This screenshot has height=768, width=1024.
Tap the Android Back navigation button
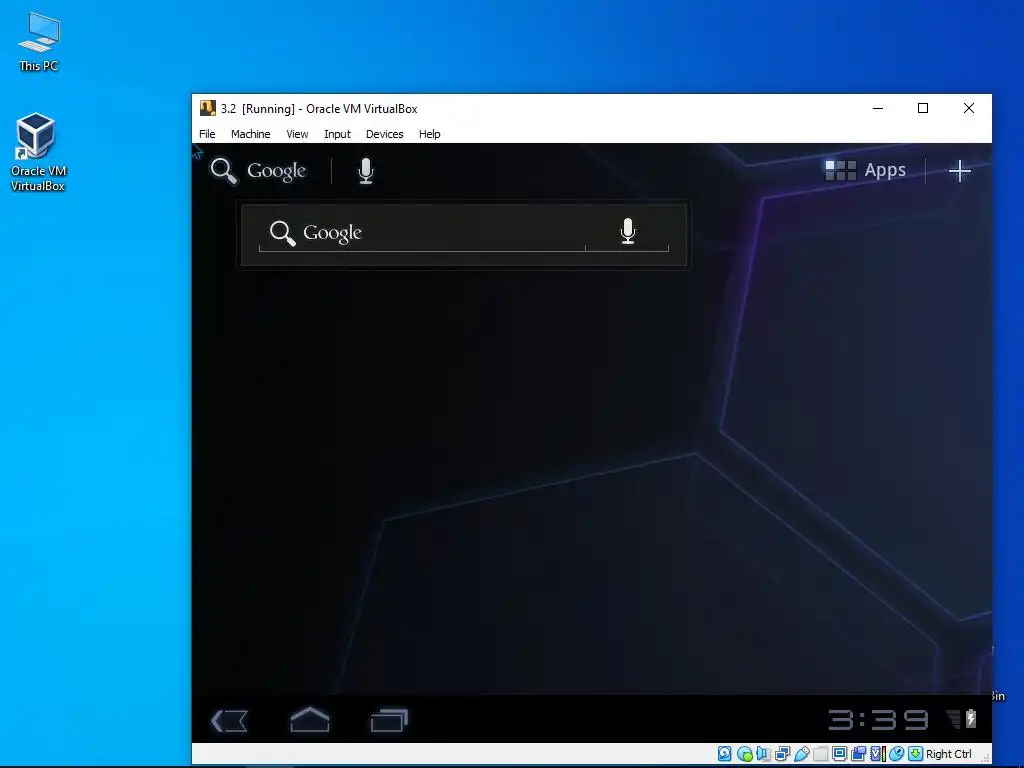[x=229, y=721]
